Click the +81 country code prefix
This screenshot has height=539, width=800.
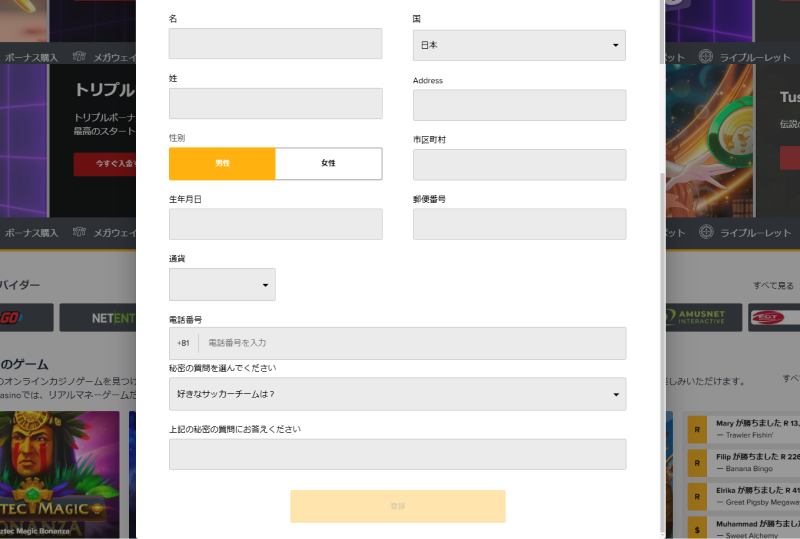(184, 343)
